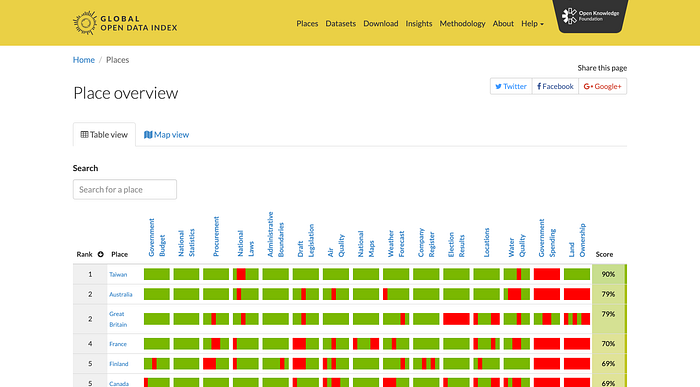Select the Table view tab
This screenshot has width=700, height=387.
104,134
